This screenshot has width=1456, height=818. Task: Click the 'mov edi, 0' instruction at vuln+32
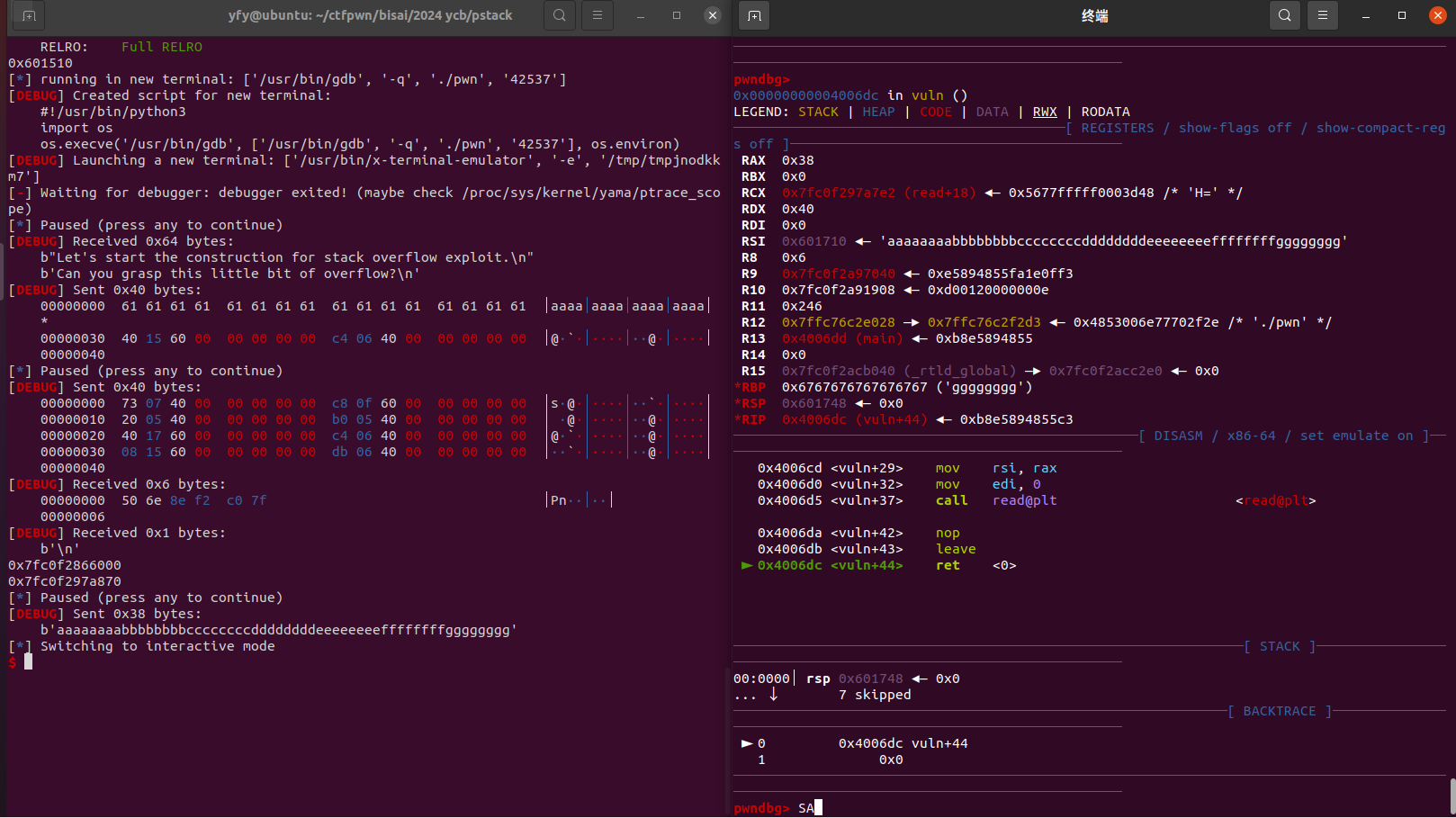pos(988,484)
